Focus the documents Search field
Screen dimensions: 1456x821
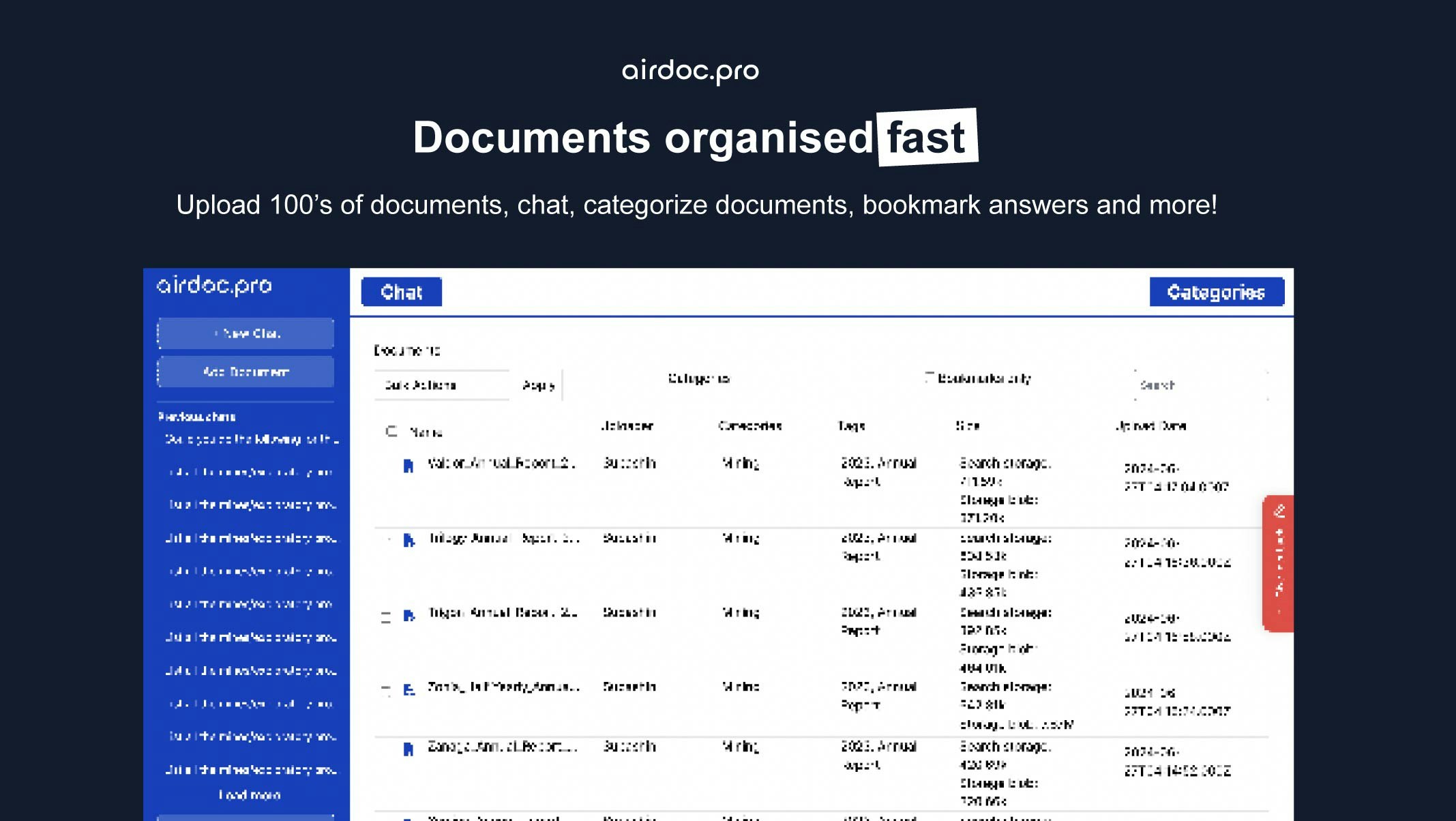(1200, 385)
